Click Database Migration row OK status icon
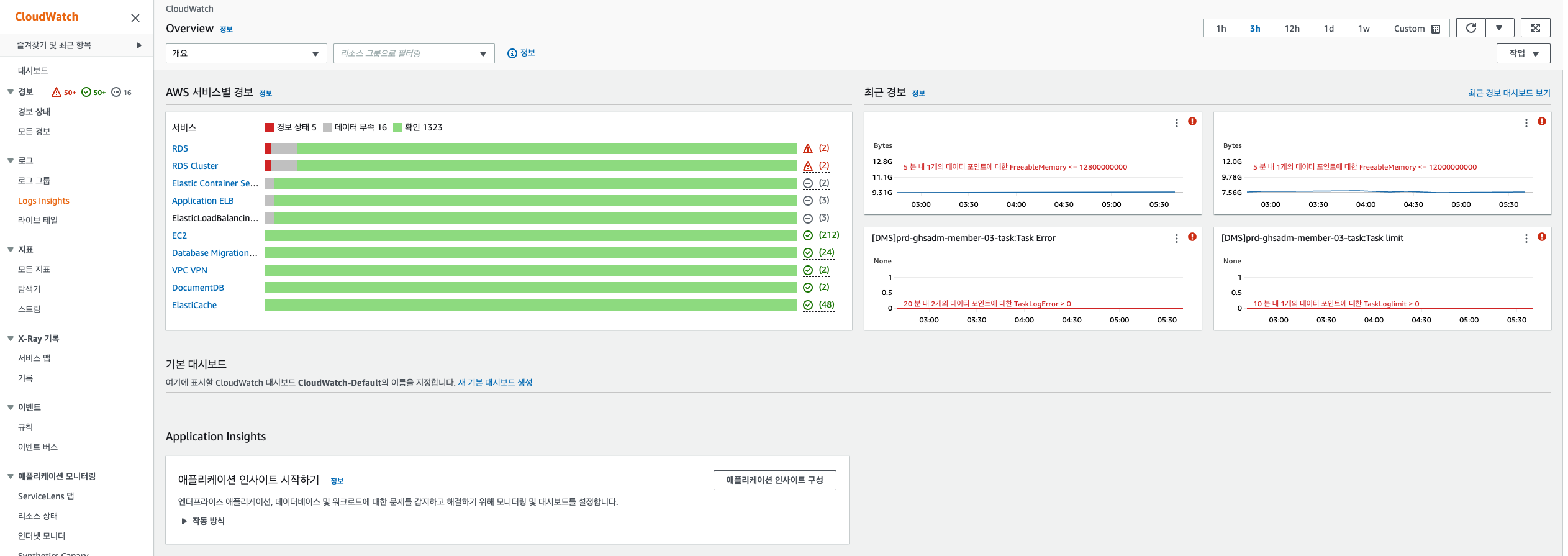 (x=808, y=253)
